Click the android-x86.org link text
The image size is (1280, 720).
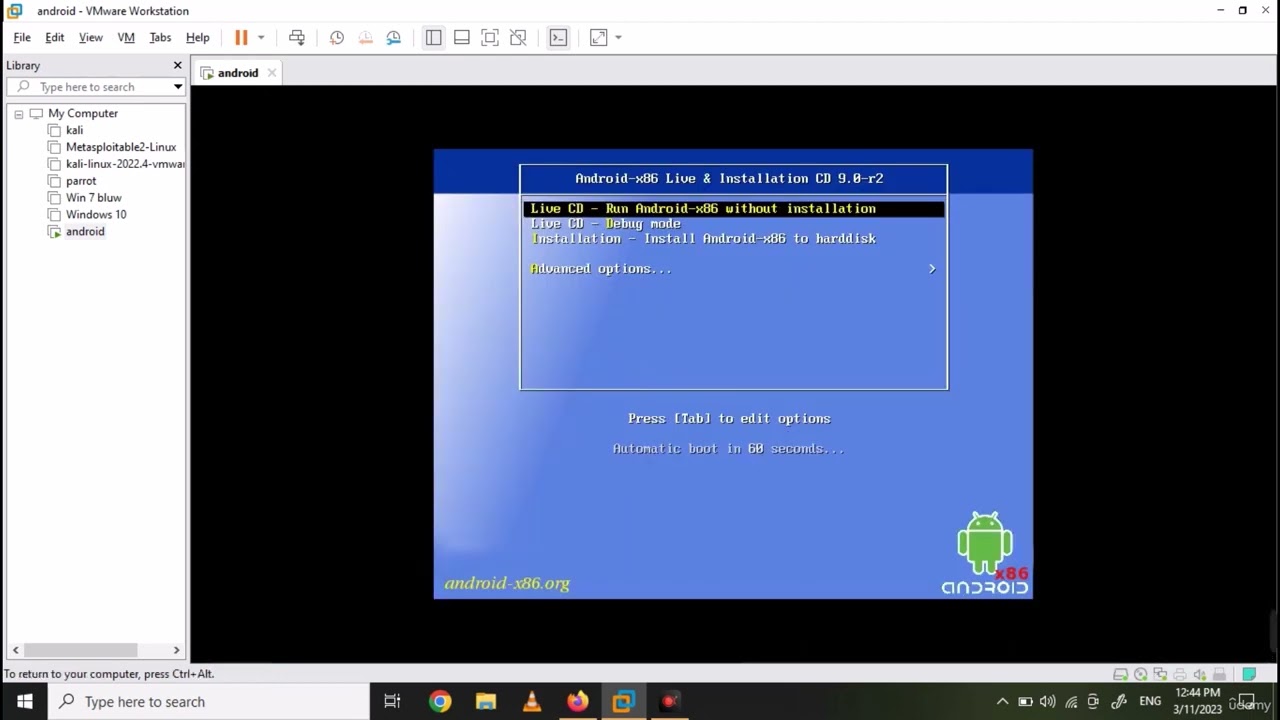click(507, 583)
